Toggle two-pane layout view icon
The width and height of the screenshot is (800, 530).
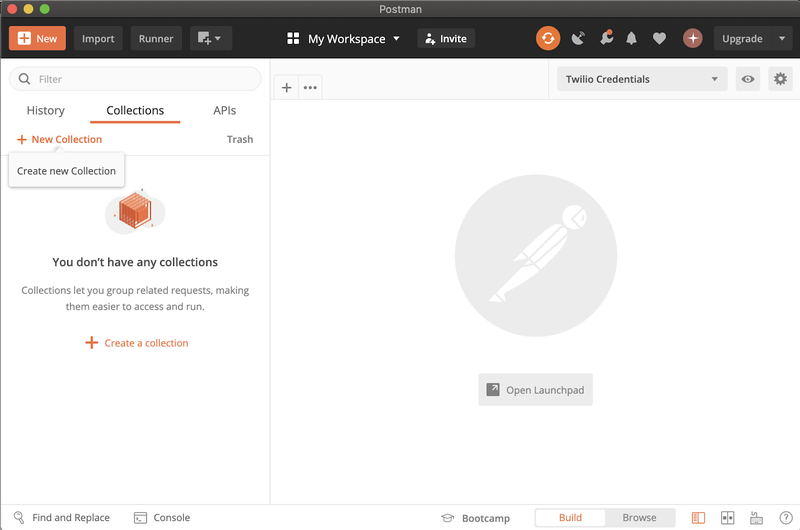point(728,518)
